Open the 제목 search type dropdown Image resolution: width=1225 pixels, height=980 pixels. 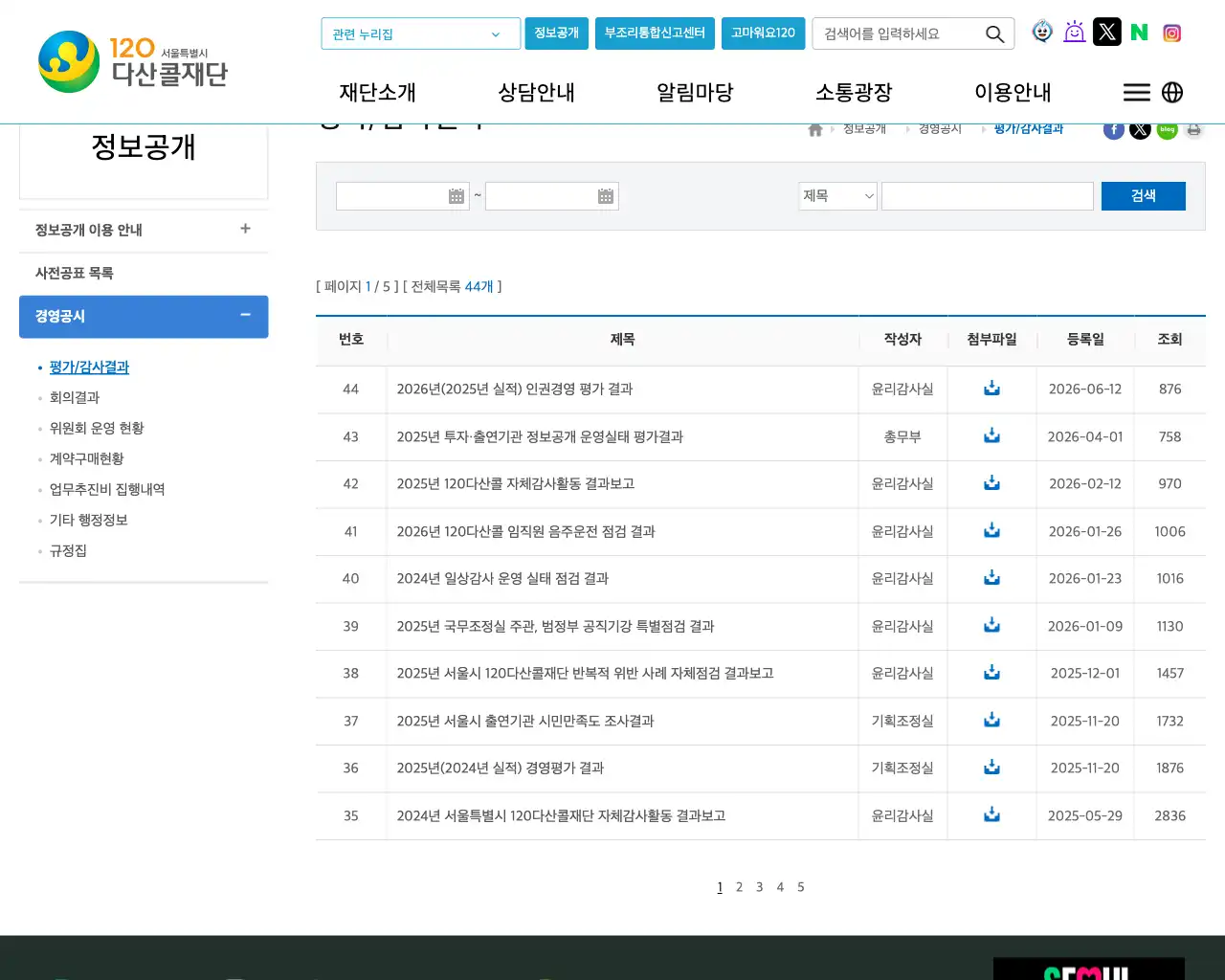pyautogui.click(x=838, y=196)
